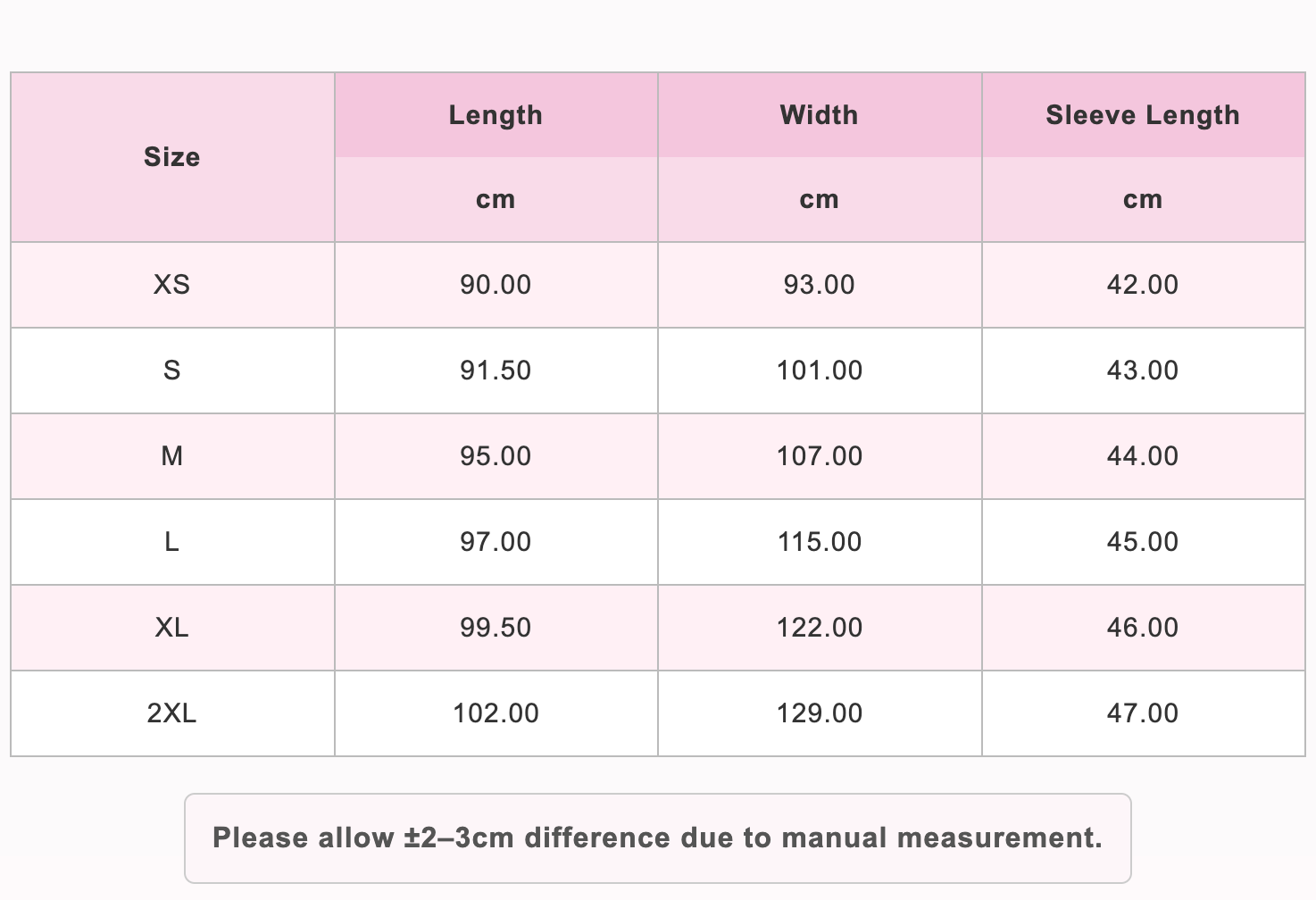
Task: Select the XL size row label
Action: click(x=171, y=628)
